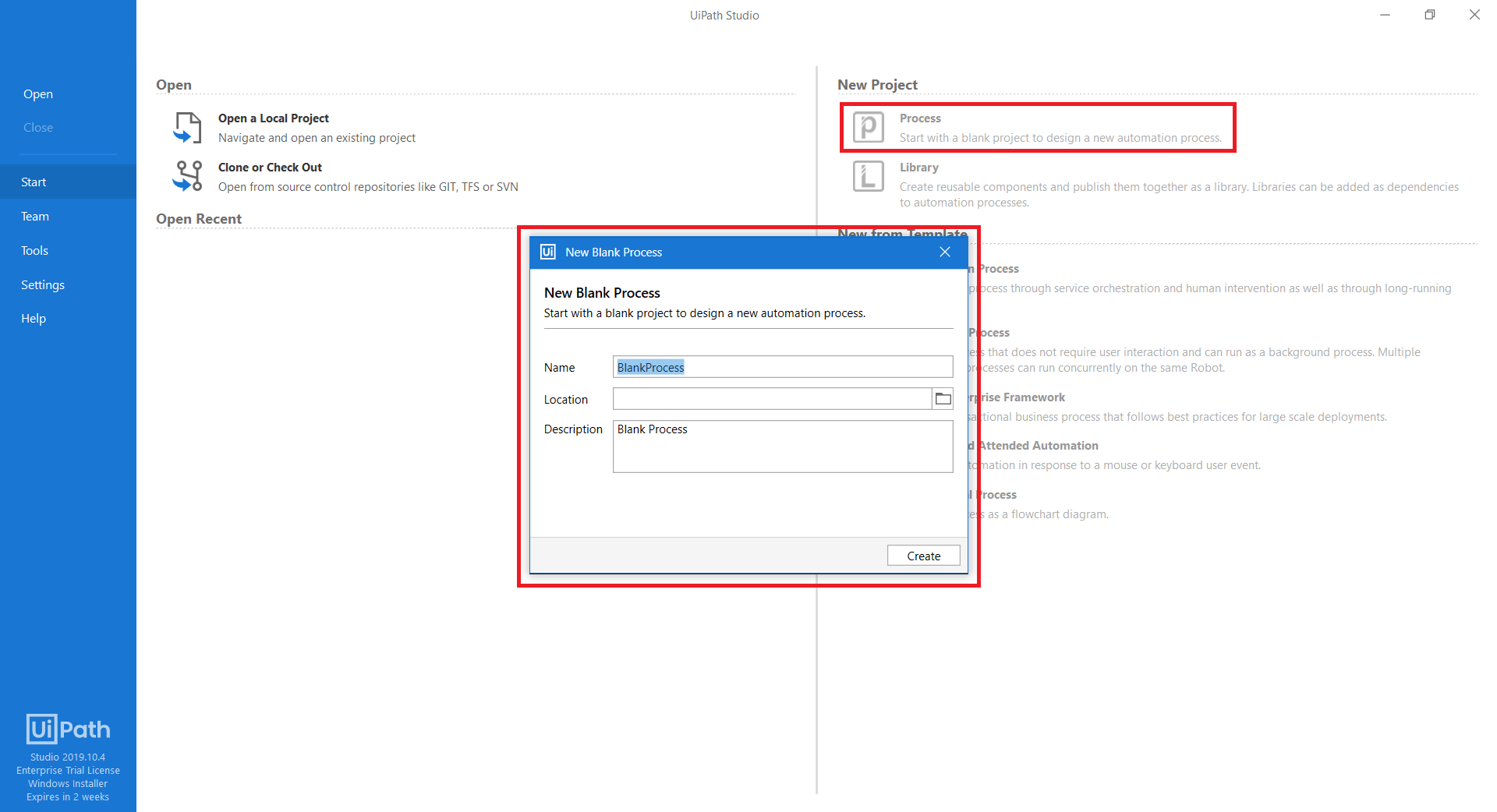The width and height of the screenshot is (1497, 812).
Task: Click the 'New Project' heading
Action: coord(877,85)
